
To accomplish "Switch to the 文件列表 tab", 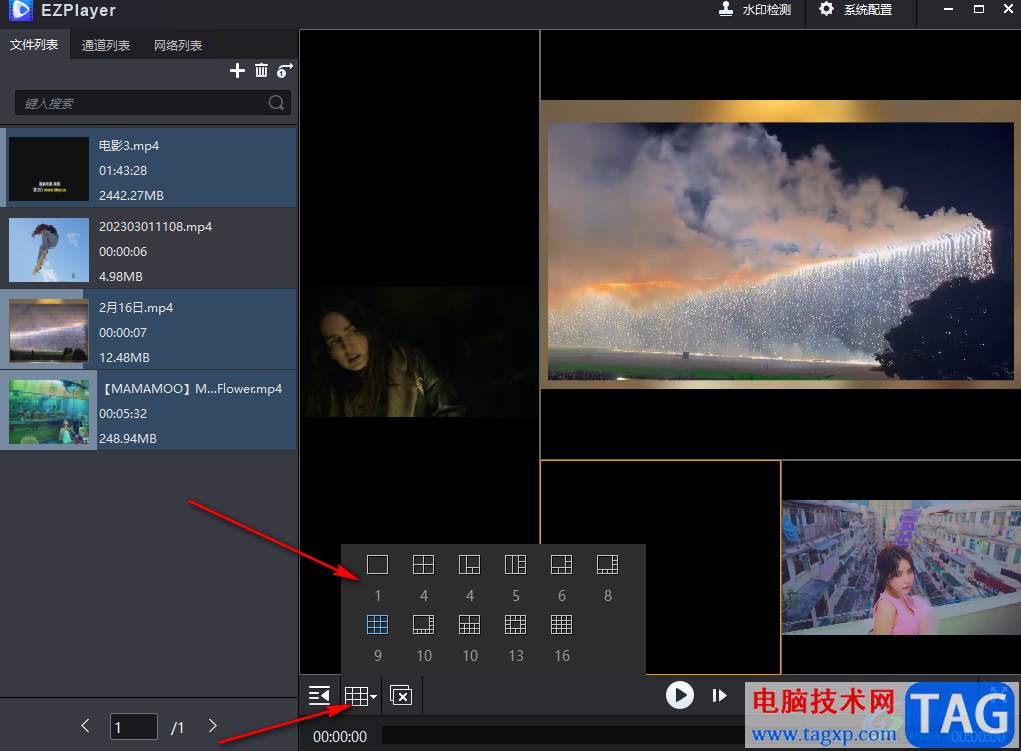I will click(34, 45).
